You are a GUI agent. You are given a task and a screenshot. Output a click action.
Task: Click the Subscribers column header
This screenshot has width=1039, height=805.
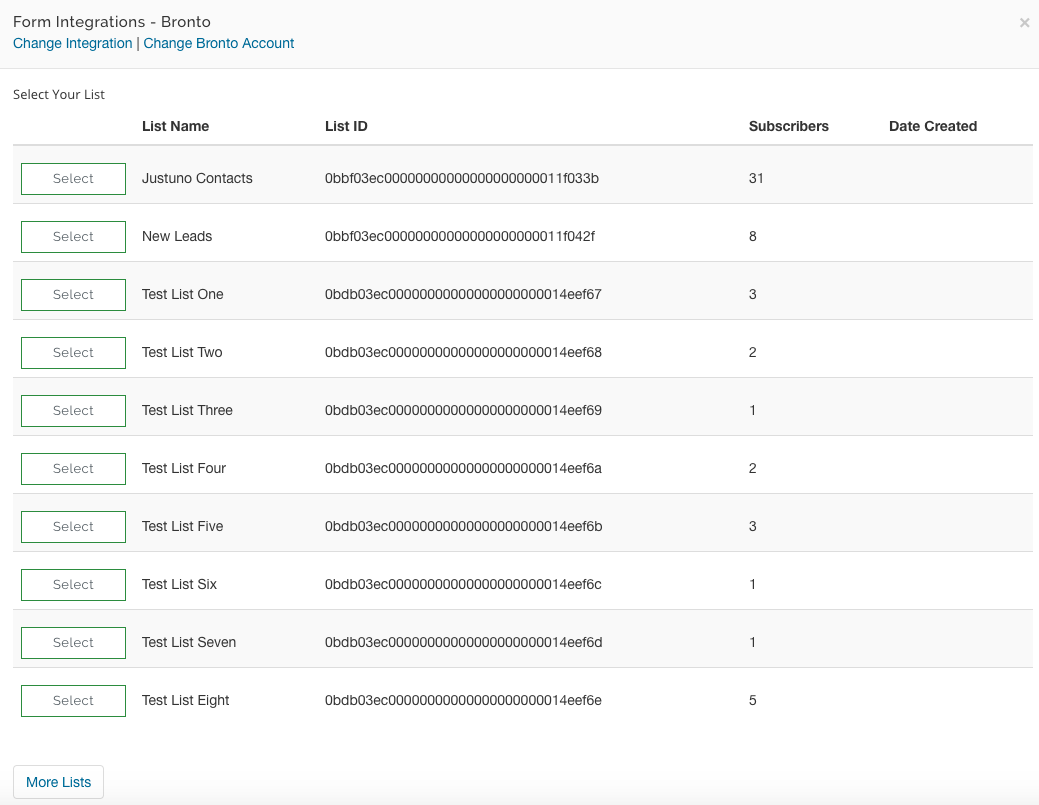(788, 126)
